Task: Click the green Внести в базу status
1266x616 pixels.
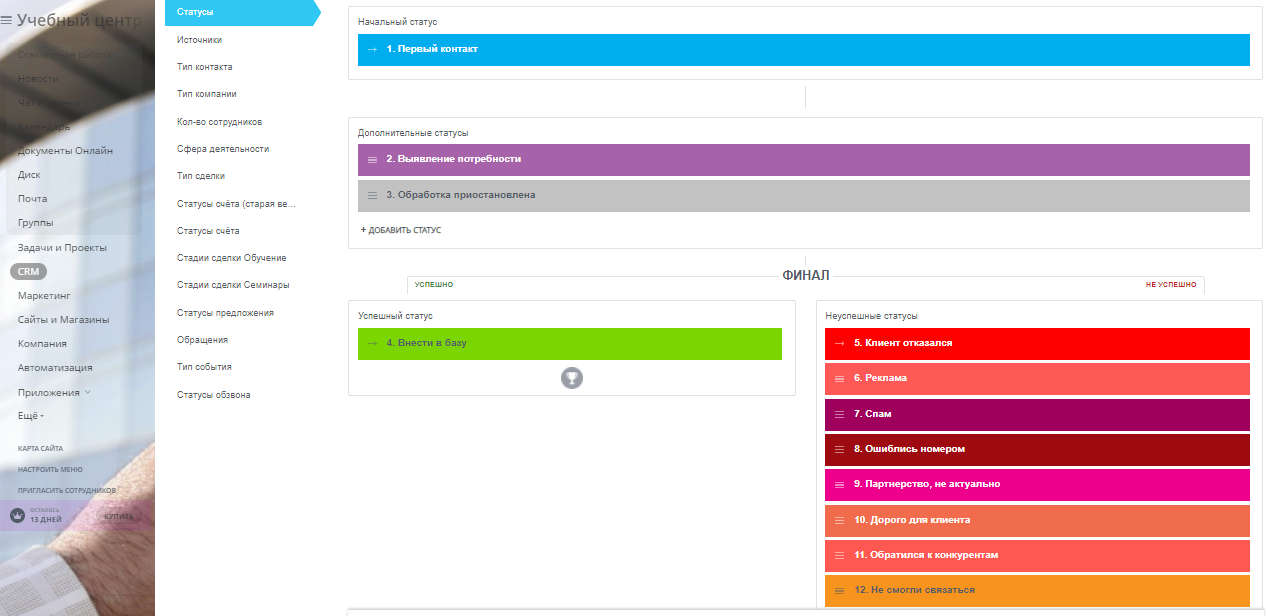Action: tap(569, 343)
